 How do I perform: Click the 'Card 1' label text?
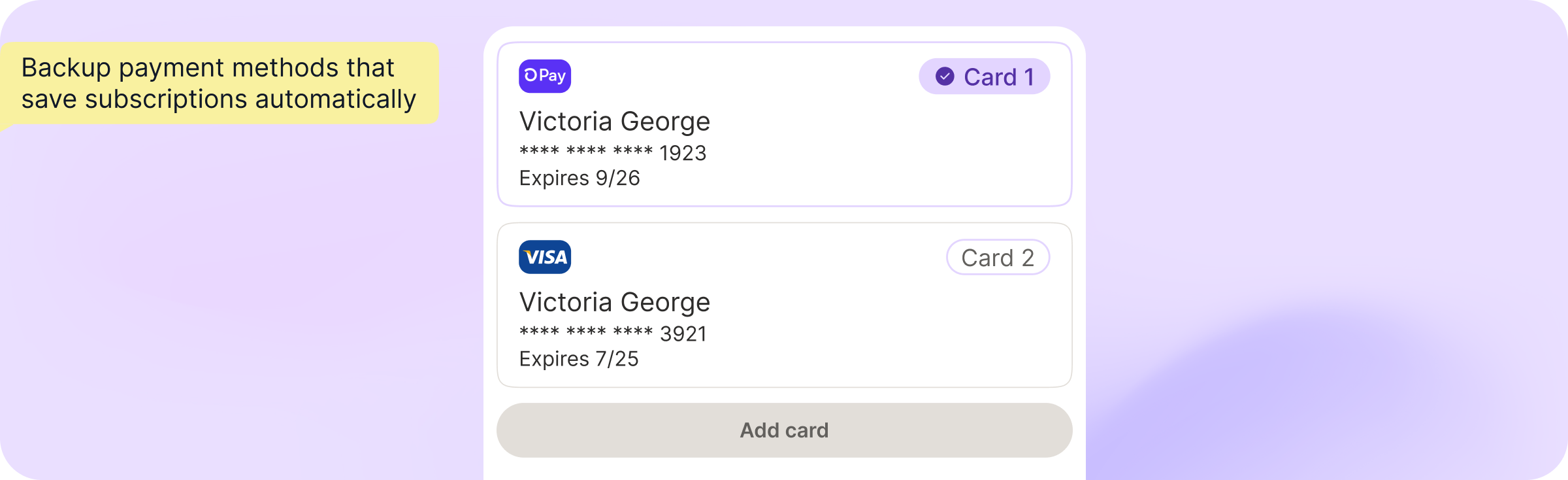999,77
